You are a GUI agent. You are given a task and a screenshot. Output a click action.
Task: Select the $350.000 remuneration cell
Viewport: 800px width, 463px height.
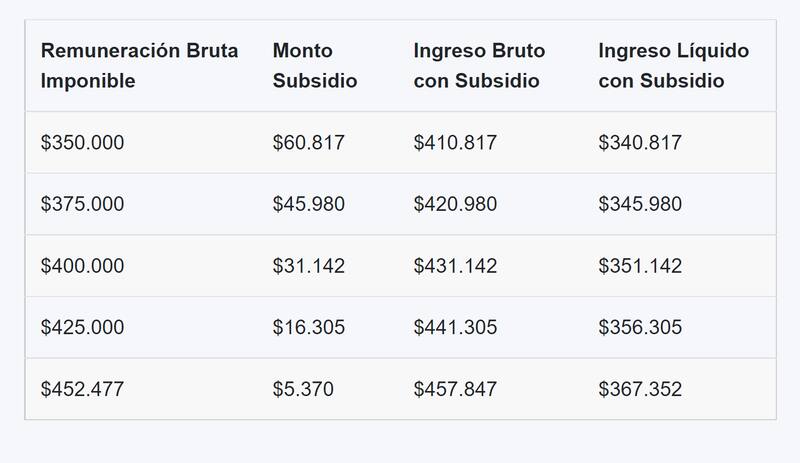pyautogui.click(x=82, y=143)
